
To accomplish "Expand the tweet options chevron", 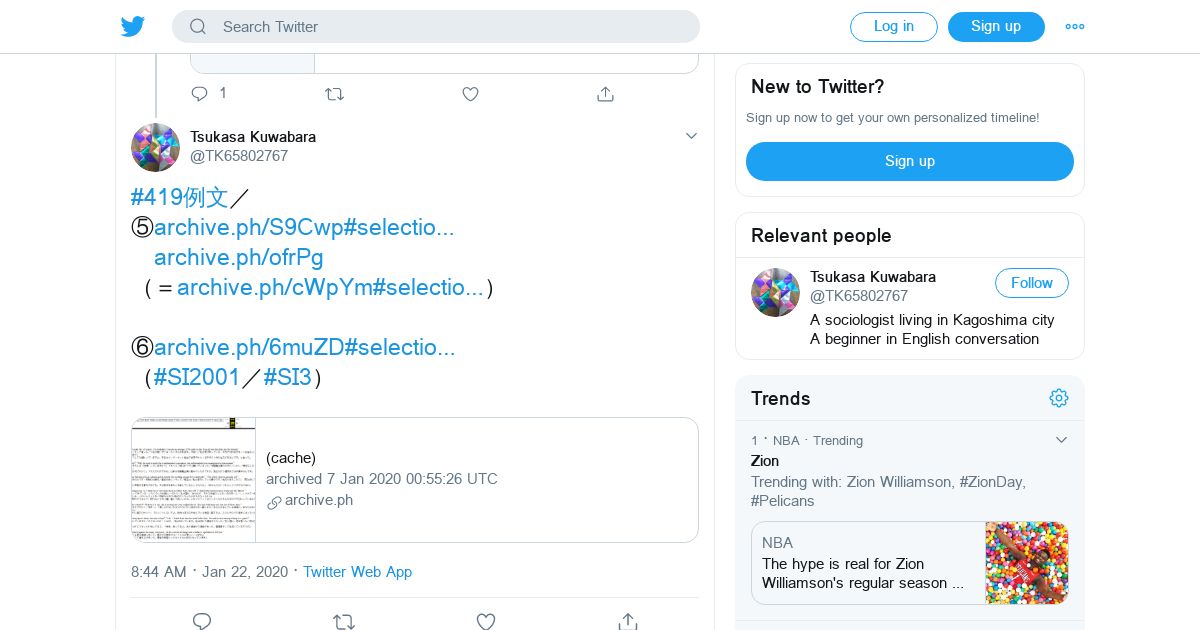I will [x=691, y=136].
